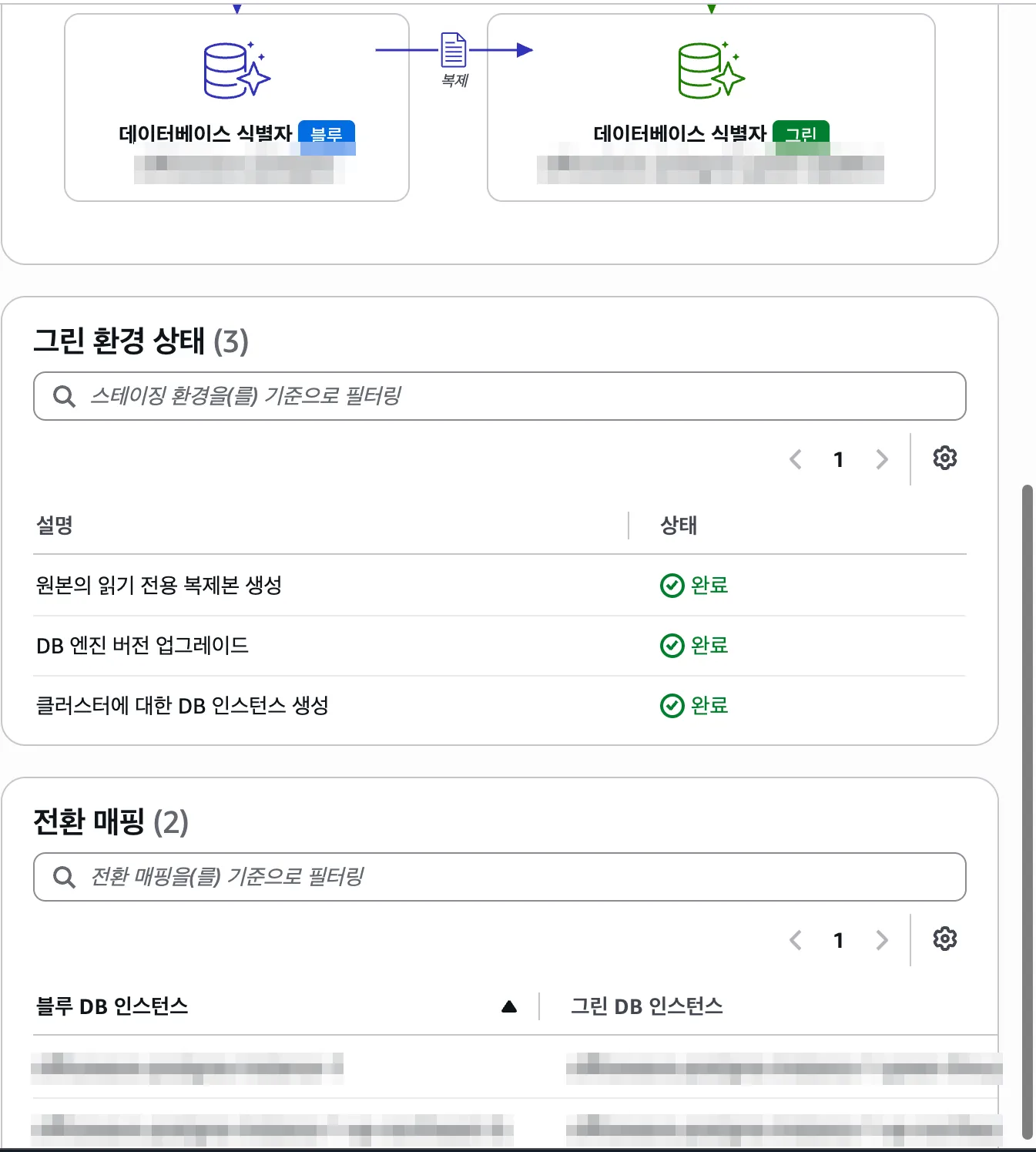Click completed status icon for cluster DB instance creation
1036x1152 pixels.
672,706
